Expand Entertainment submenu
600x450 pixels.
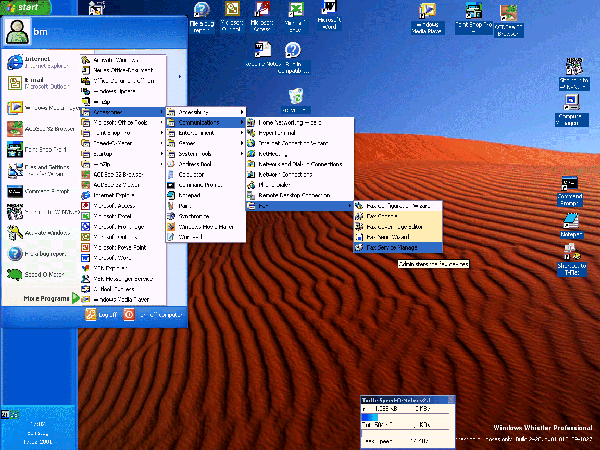coord(205,133)
